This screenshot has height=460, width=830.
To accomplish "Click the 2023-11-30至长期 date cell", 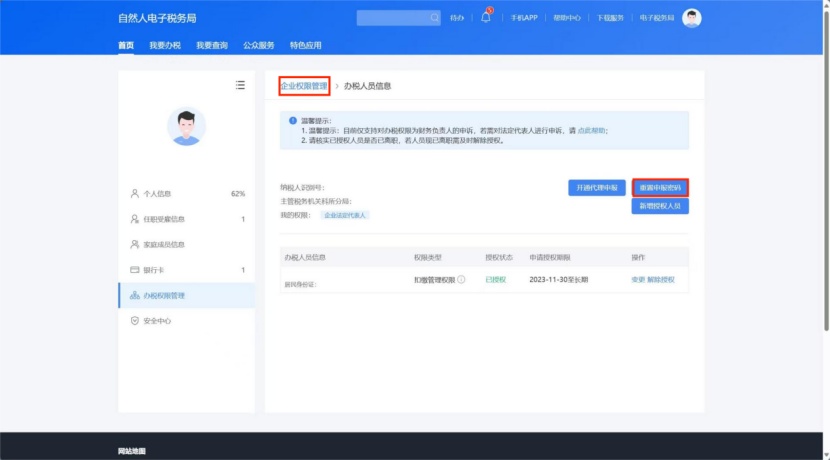I will (x=558, y=279).
